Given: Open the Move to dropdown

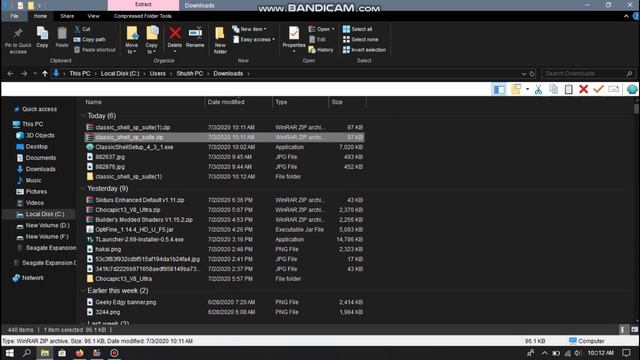Looking at the screenshot, I should click(x=131, y=40).
